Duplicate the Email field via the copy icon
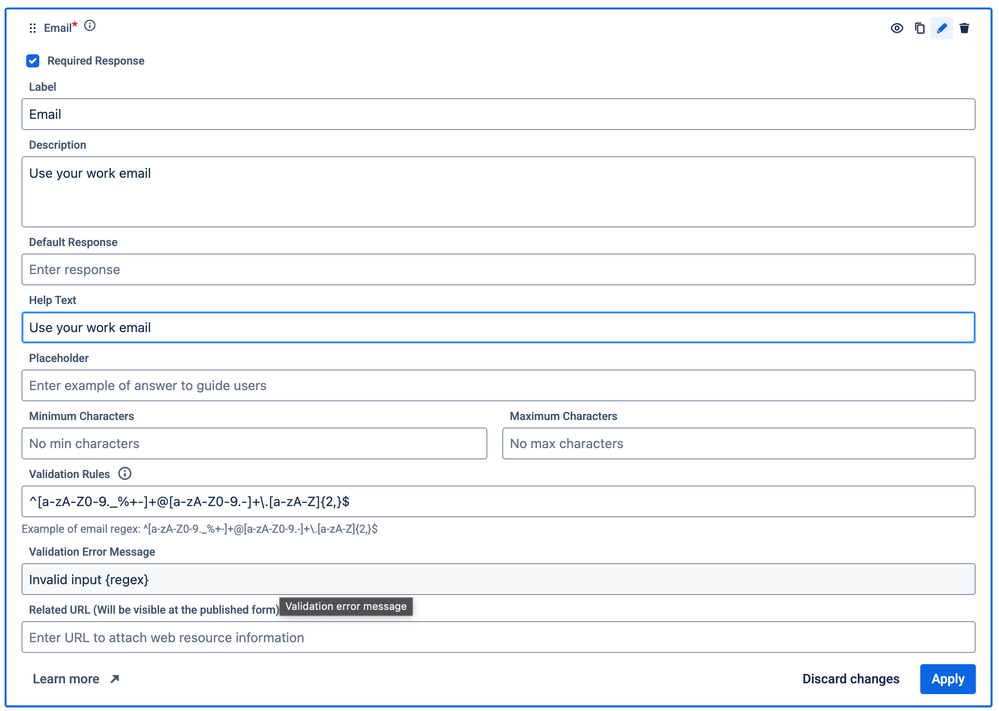Viewport: 999px width, 711px height. (920, 28)
